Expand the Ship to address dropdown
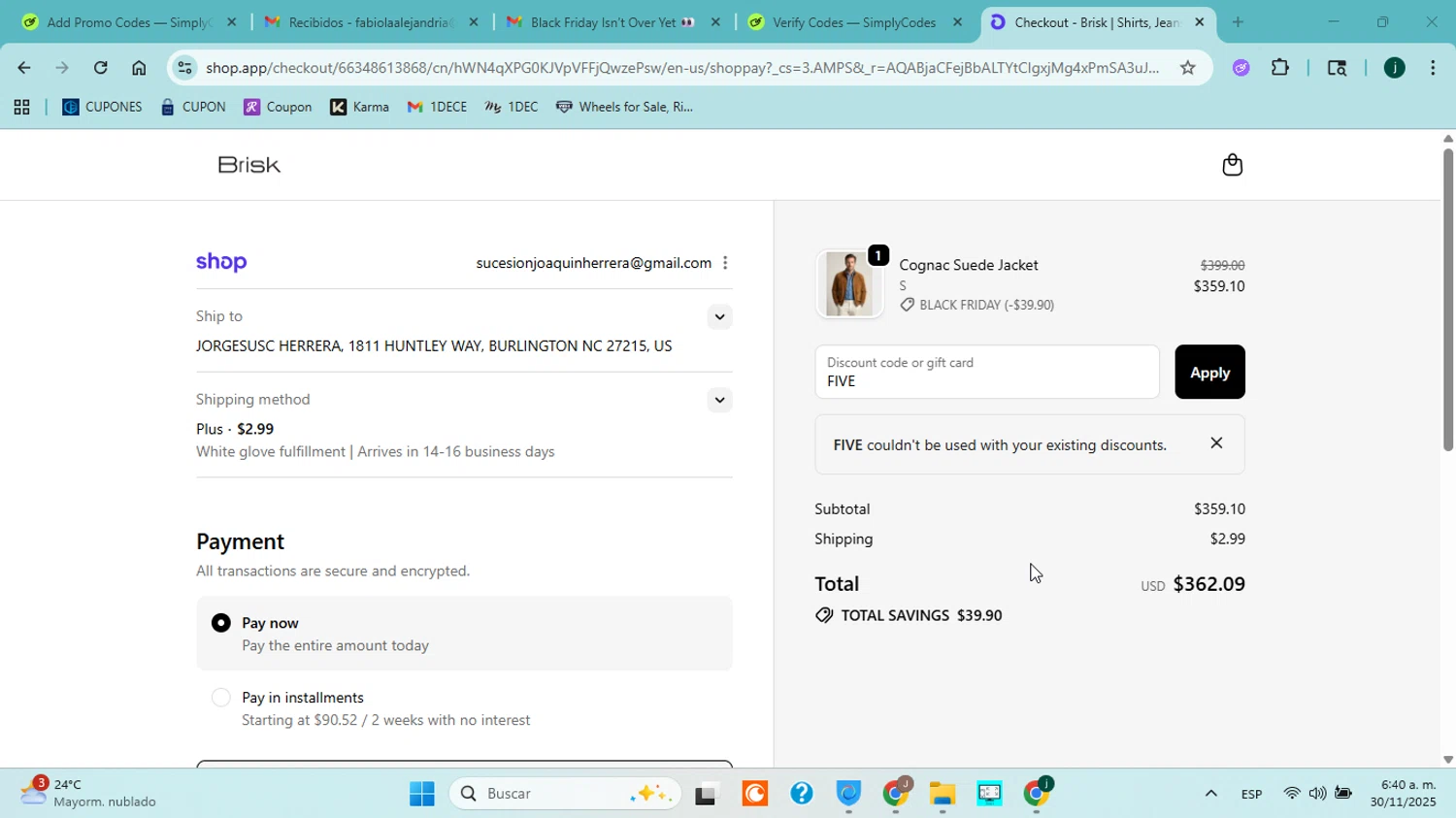This screenshot has height=818, width=1456. click(719, 316)
